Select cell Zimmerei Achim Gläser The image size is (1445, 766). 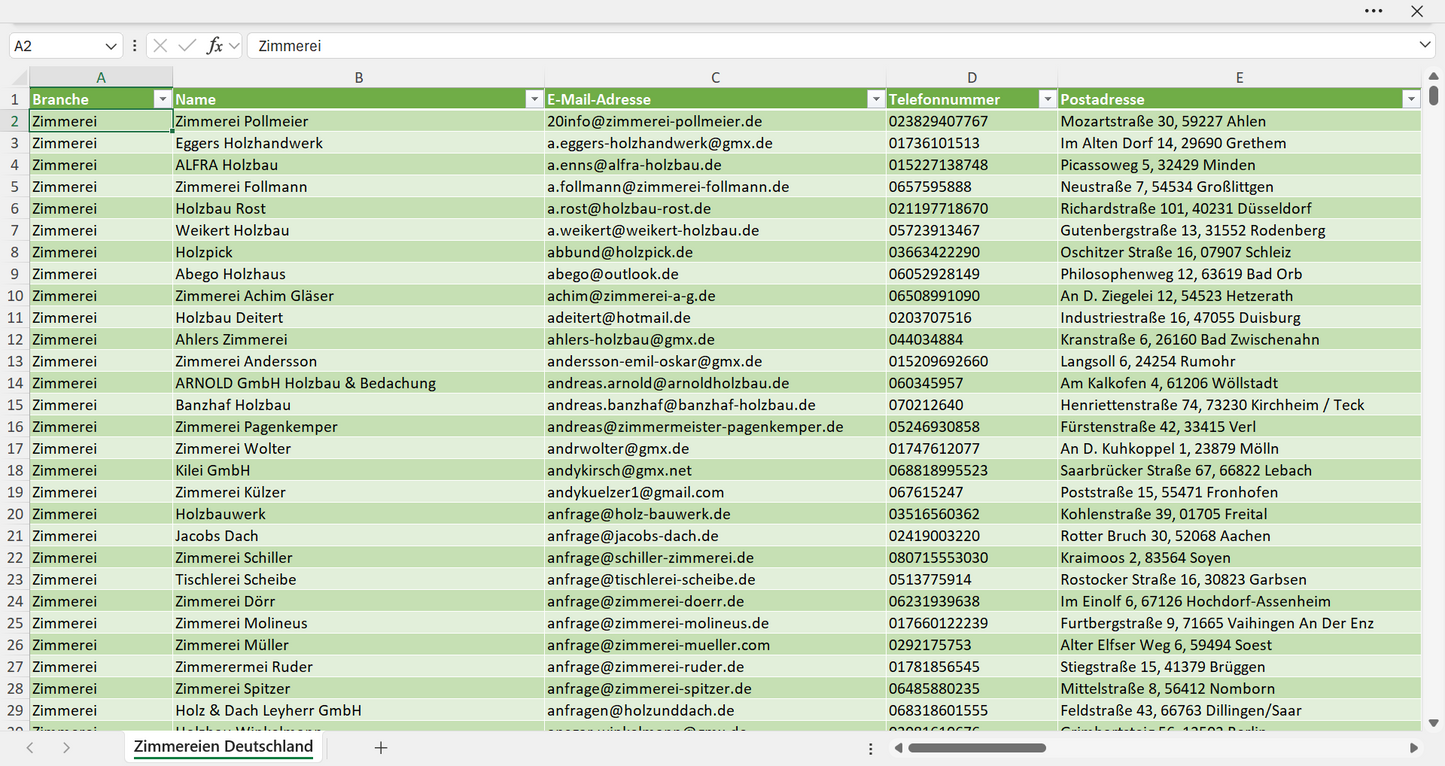click(358, 296)
